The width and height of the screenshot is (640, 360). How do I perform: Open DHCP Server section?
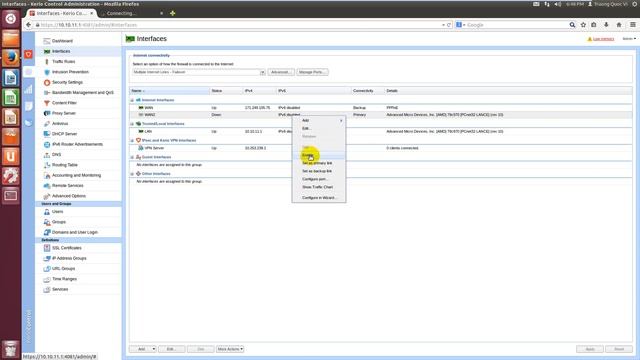pos(64,134)
